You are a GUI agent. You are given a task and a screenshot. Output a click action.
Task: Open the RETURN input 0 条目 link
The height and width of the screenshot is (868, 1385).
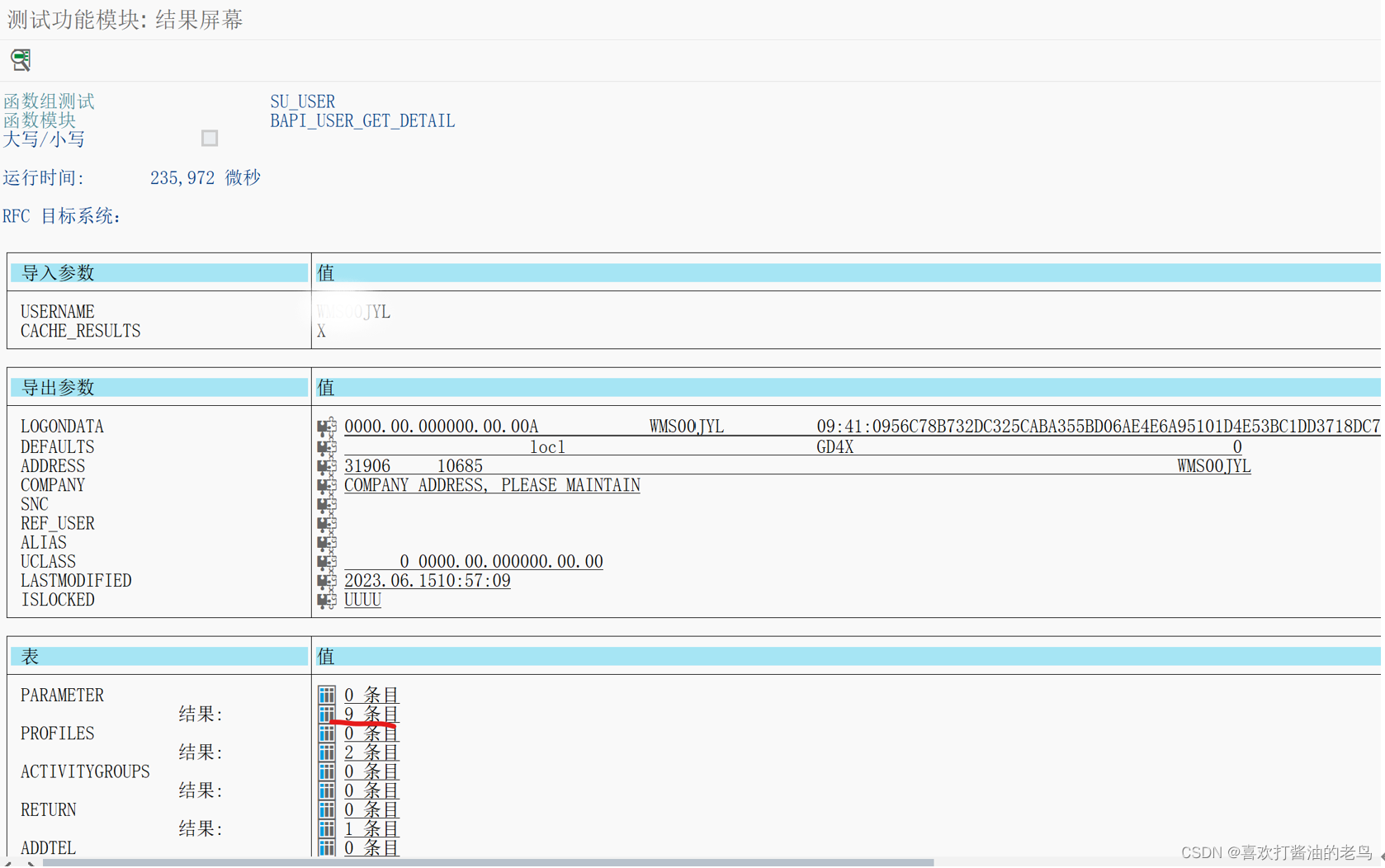tap(371, 809)
